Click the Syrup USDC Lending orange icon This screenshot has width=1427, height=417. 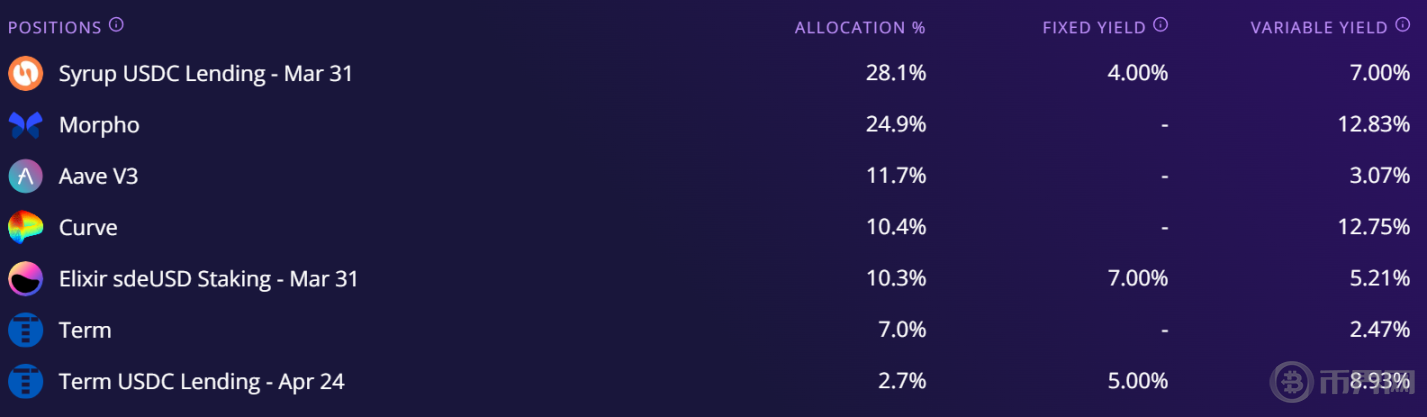pyautogui.click(x=25, y=74)
